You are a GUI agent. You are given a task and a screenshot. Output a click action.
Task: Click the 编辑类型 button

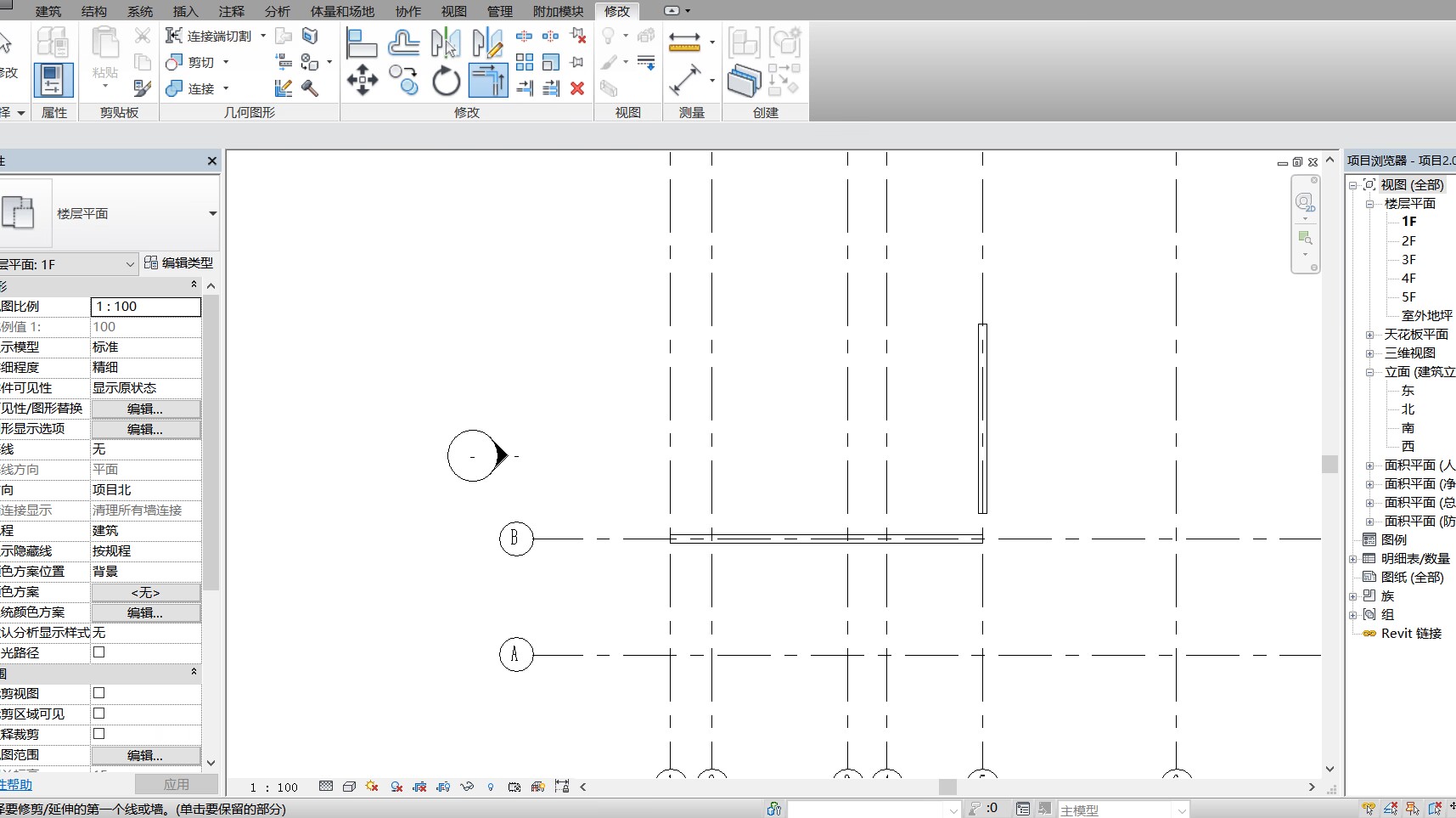point(179,263)
